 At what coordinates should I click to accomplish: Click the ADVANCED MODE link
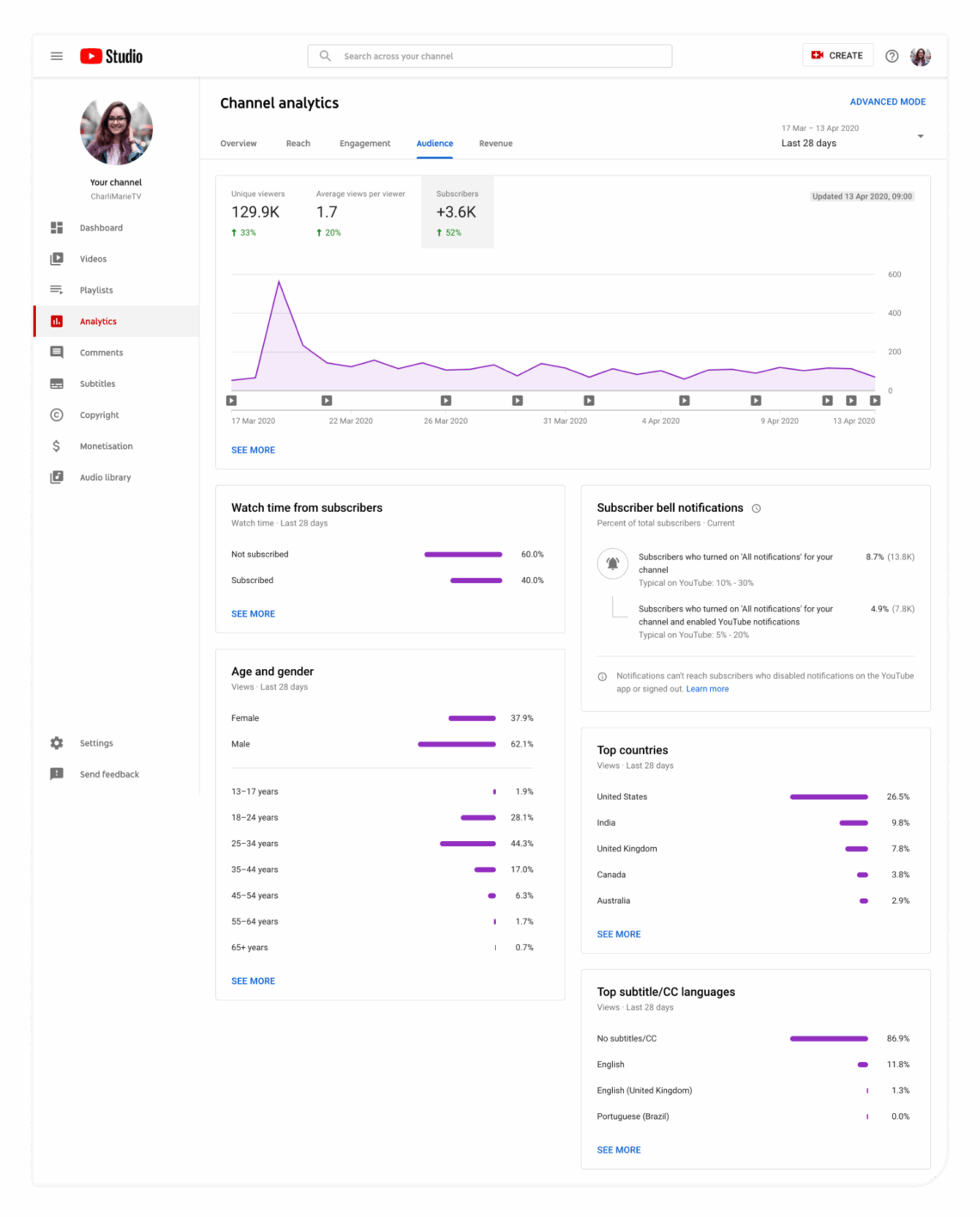click(887, 101)
